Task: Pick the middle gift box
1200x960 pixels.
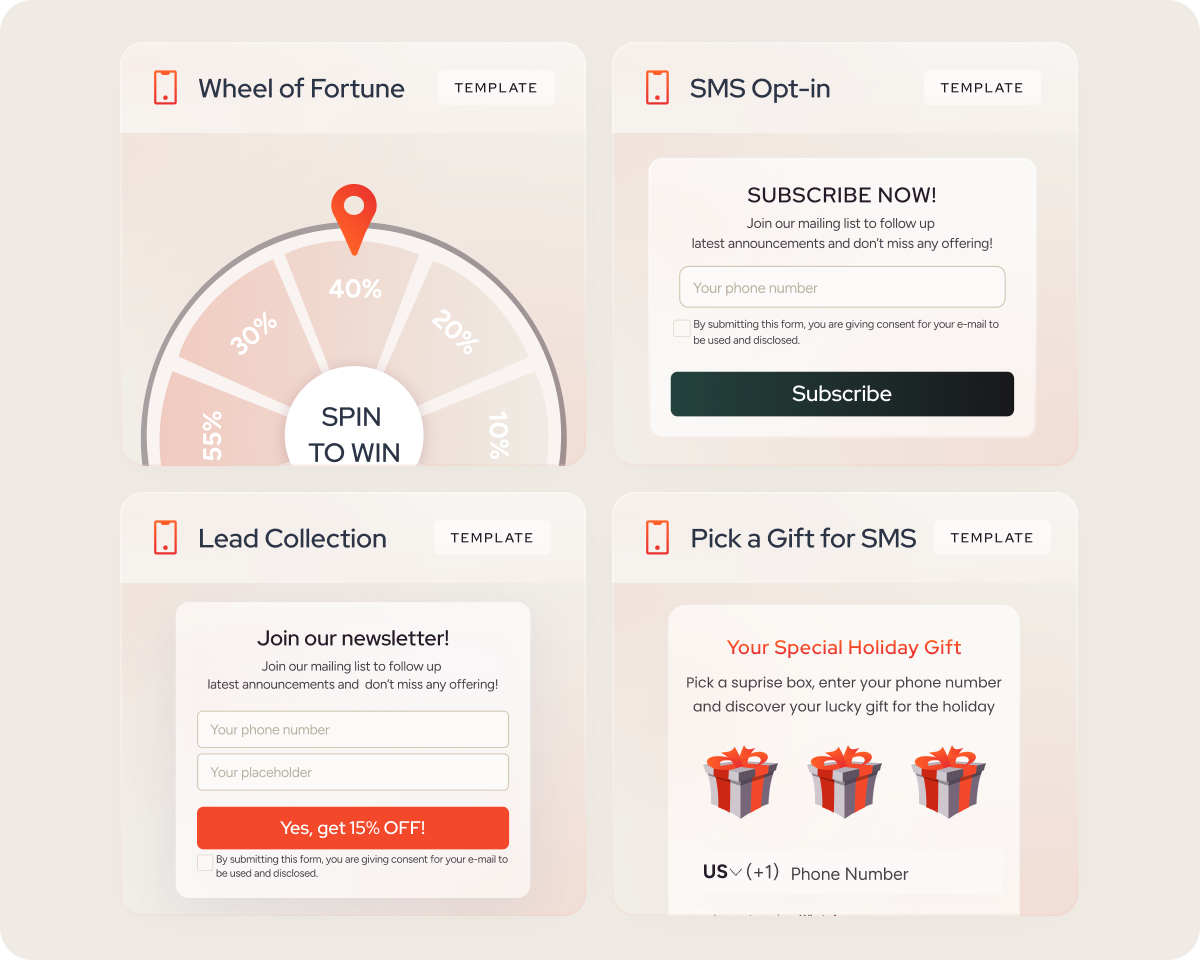Action: (845, 780)
